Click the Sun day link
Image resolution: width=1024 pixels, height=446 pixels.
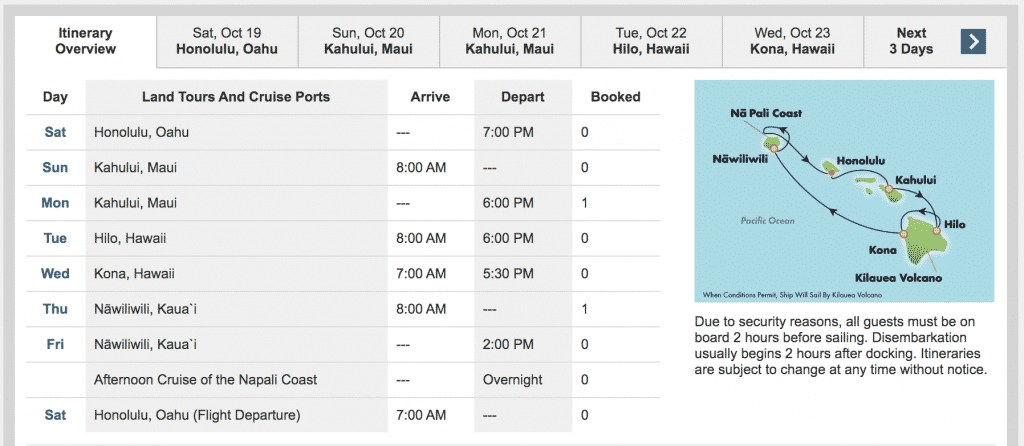(56, 168)
